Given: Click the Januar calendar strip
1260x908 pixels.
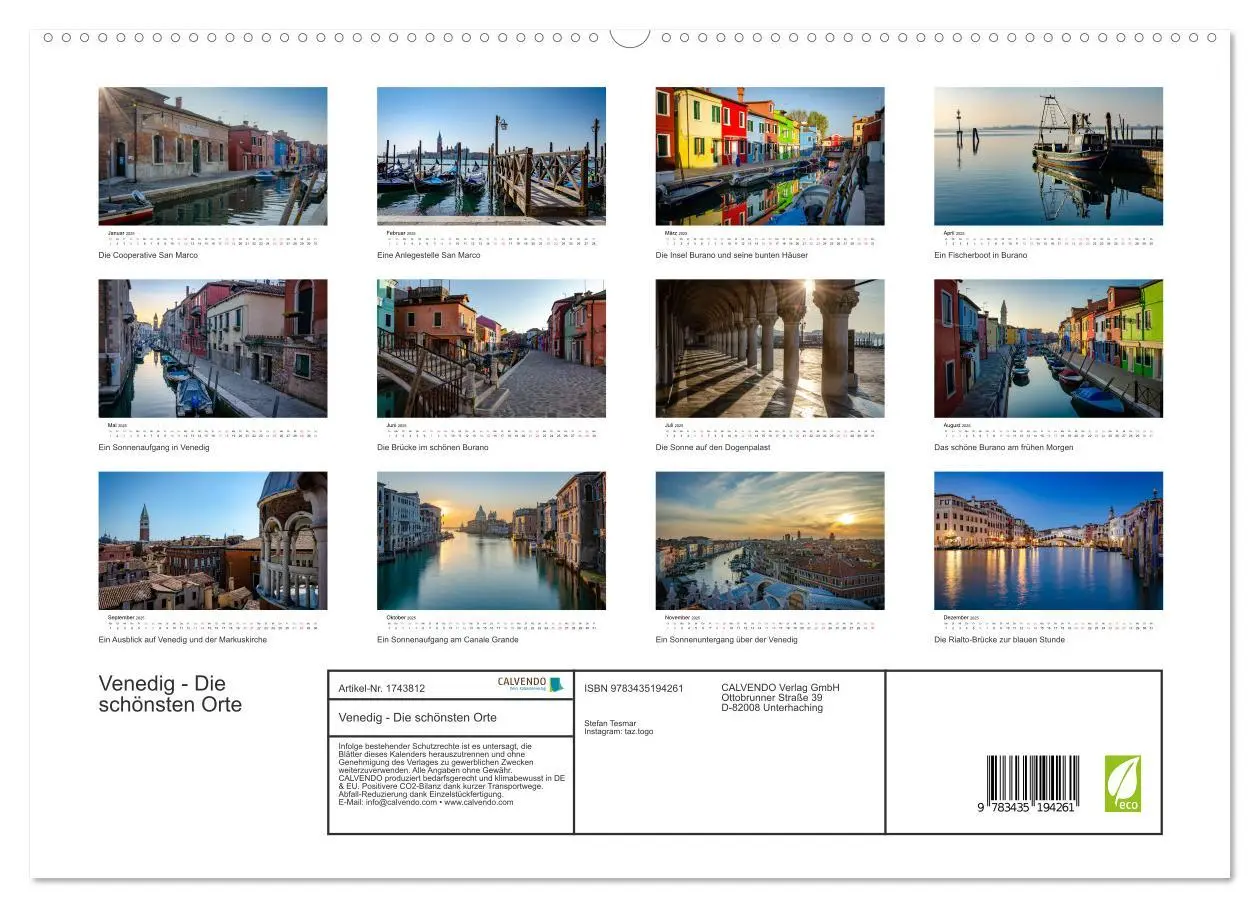Looking at the screenshot, I should point(213,239).
